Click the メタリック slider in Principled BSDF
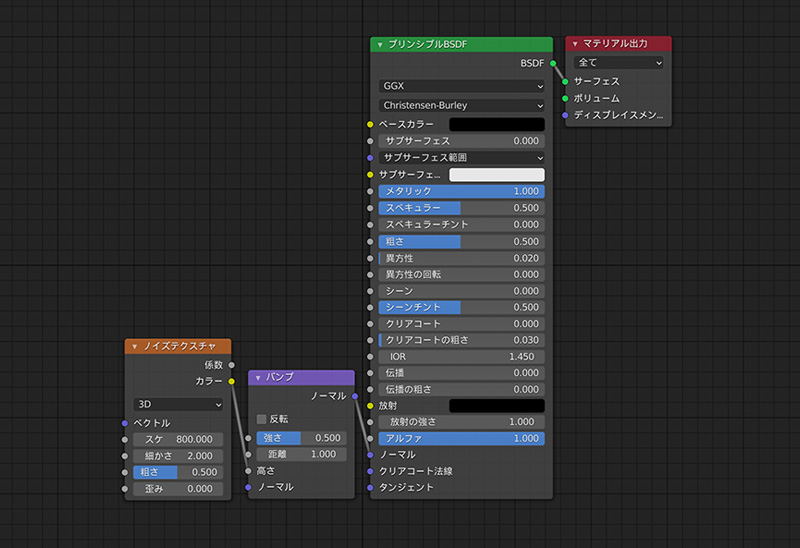This screenshot has width=800, height=548. pyautogui.click(x=461, y=191)
